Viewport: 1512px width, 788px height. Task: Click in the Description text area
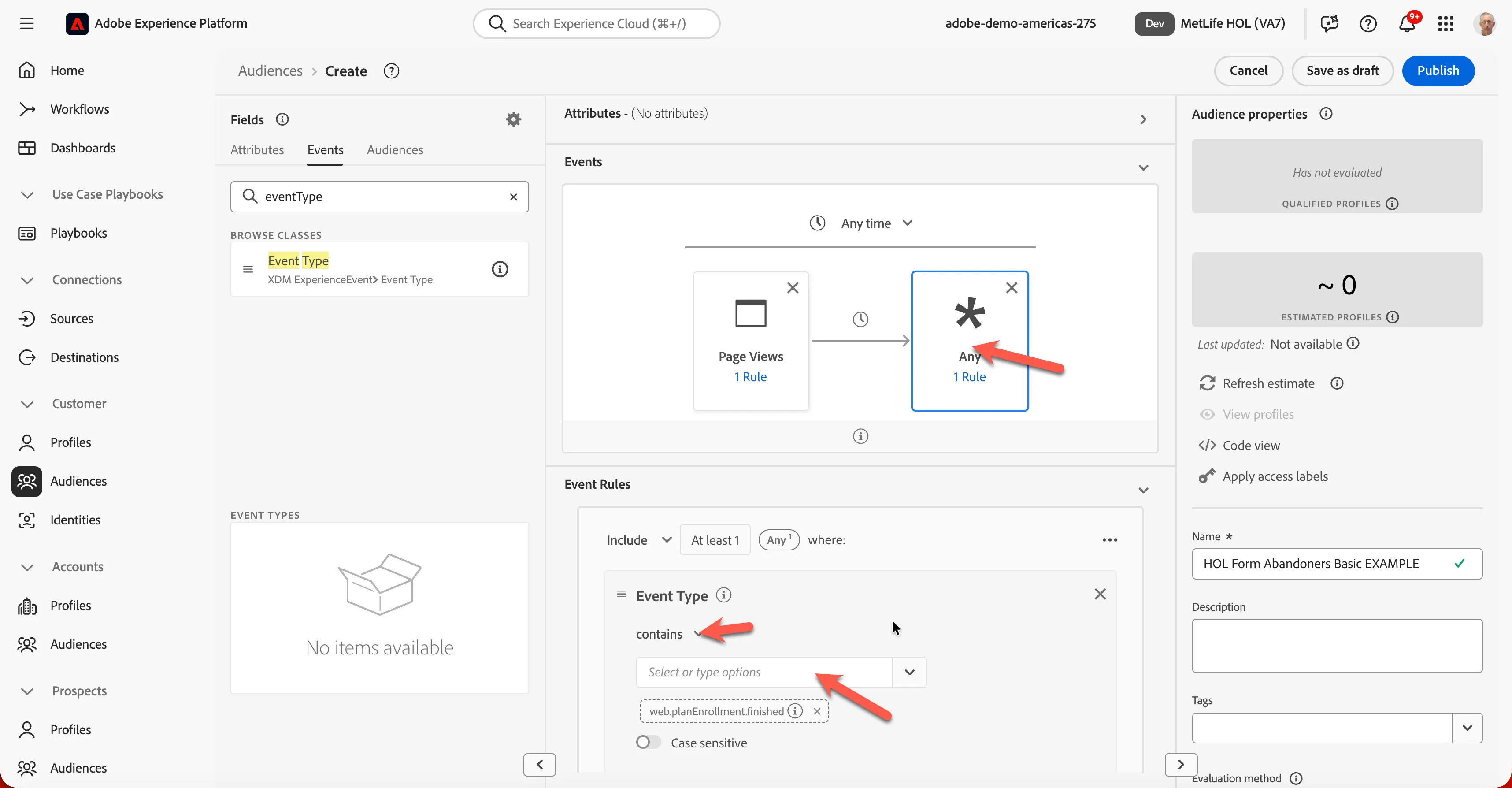(1337, 645)
